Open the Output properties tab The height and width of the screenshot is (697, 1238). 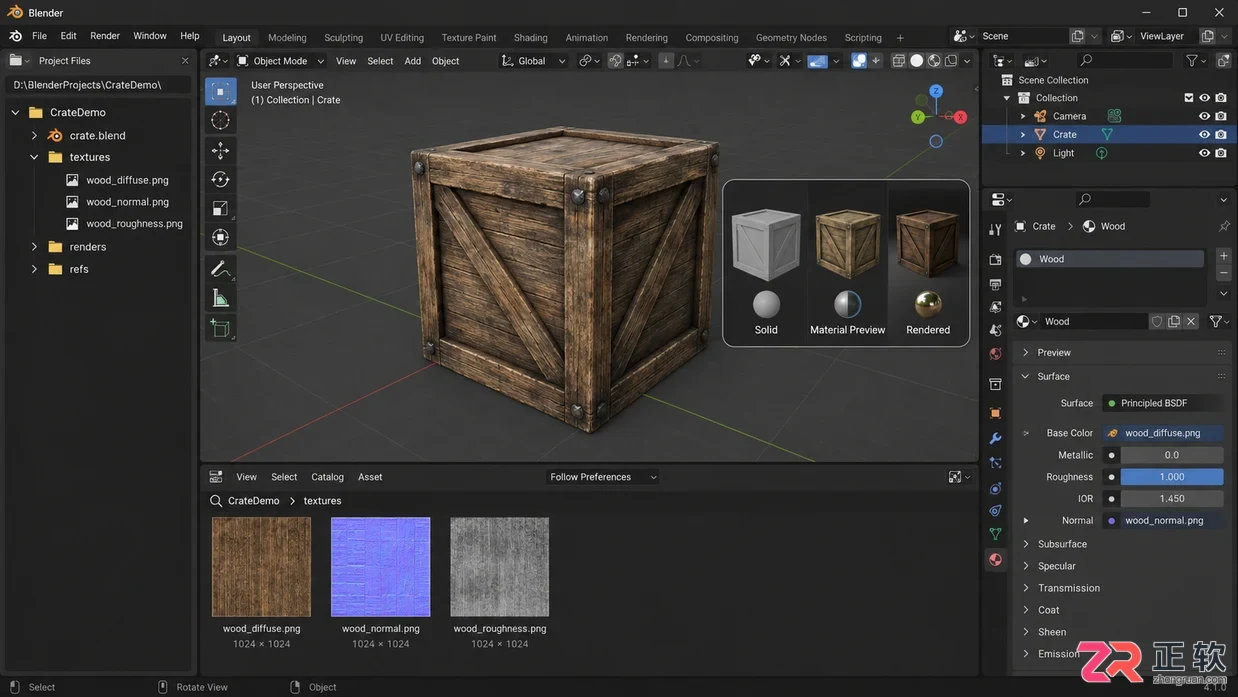[x=995, y=284]
